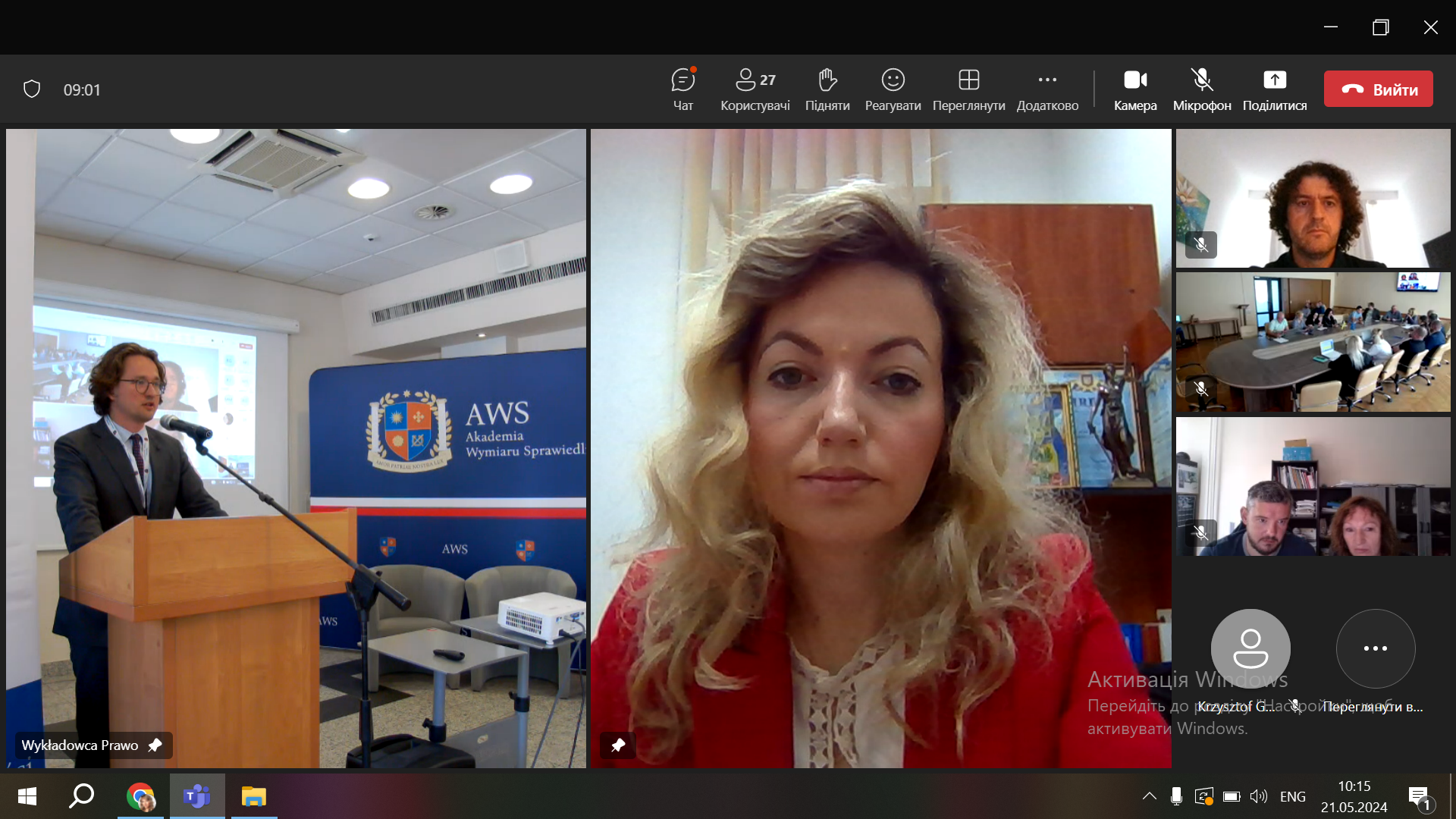1456x819 pixels.
Task: Select the Krzysztof G. participant avatar
Action: [x=1250, y=648]
